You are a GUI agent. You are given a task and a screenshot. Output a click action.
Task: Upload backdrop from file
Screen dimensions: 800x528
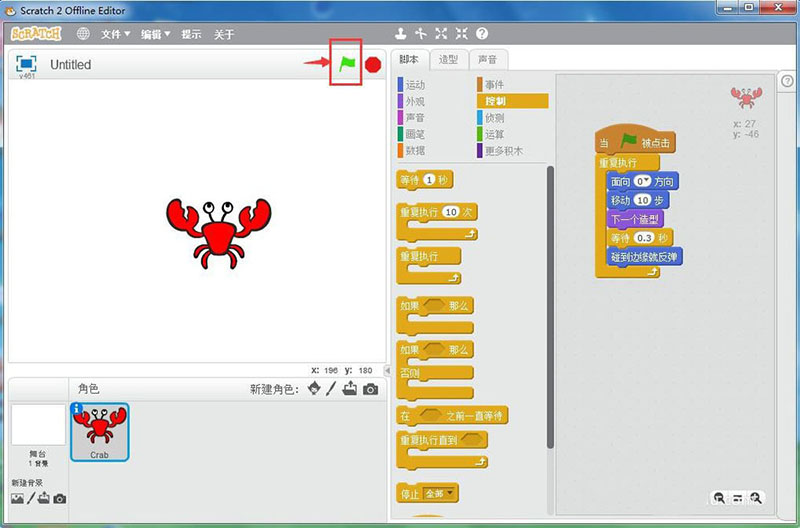tap(44, 498)
